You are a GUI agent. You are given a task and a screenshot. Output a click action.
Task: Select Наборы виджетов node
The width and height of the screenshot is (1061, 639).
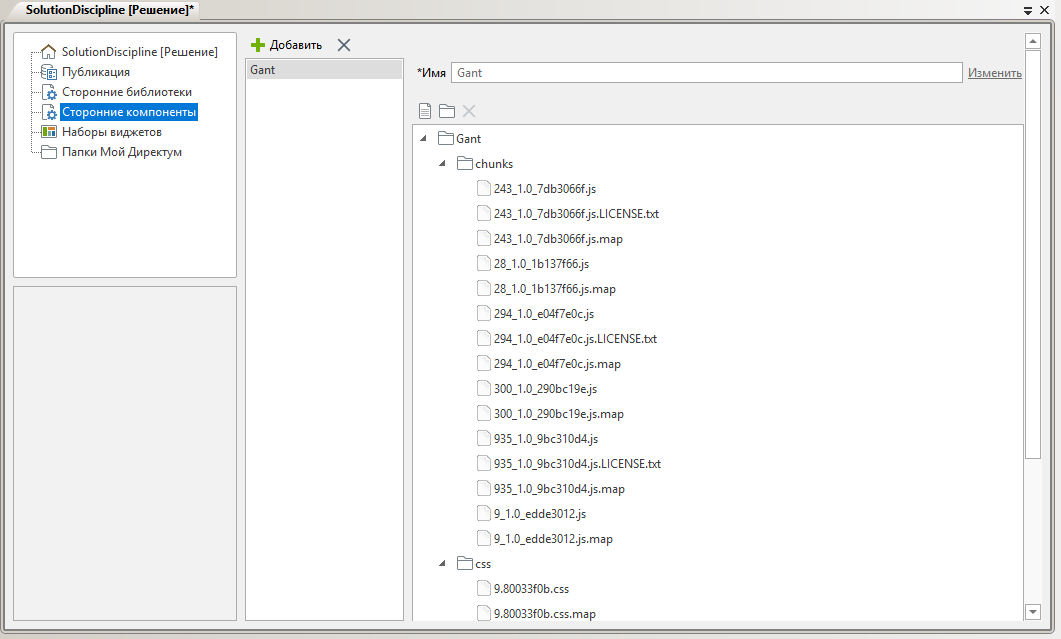point(111,132)
